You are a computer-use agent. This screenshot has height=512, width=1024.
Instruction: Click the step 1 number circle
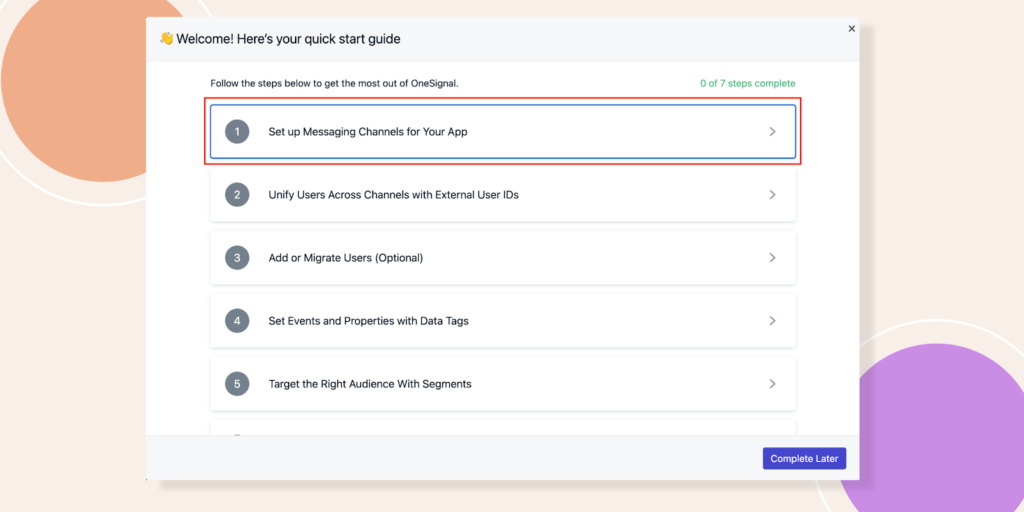click(x=237, y=132)
